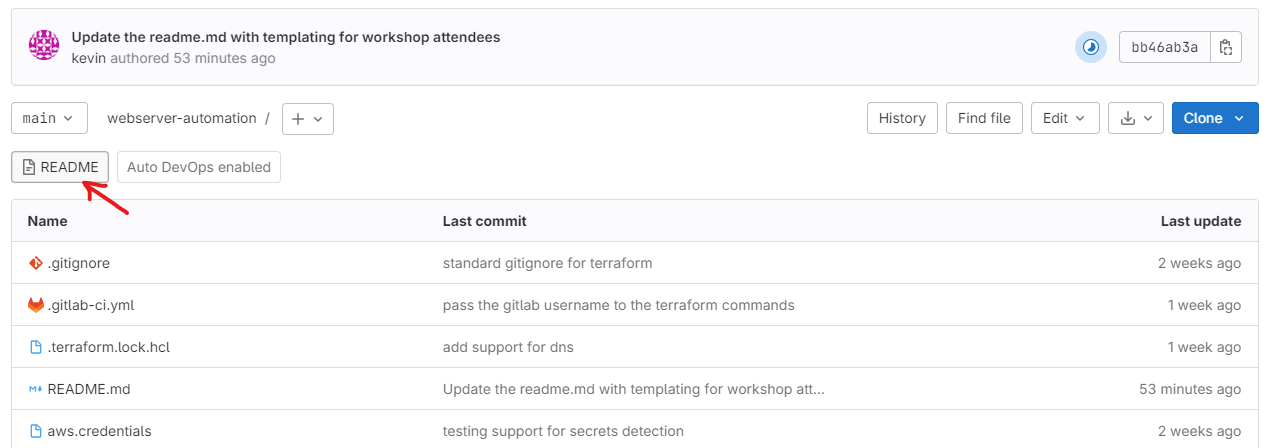
Task: Open the commit title about readme templating
Action: pyautogui.click(x=286, y=37)
